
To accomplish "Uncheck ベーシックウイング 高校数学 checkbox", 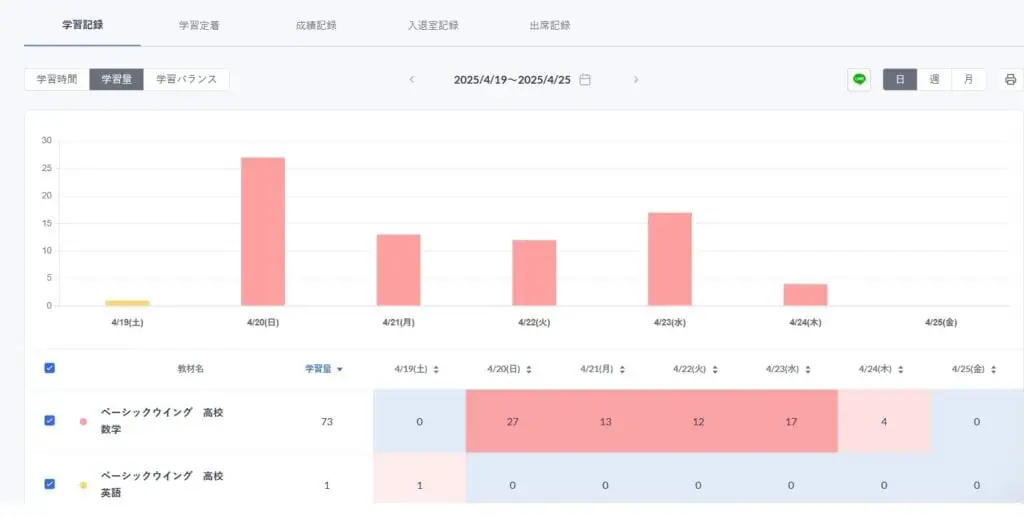I will tap(50, 421).
